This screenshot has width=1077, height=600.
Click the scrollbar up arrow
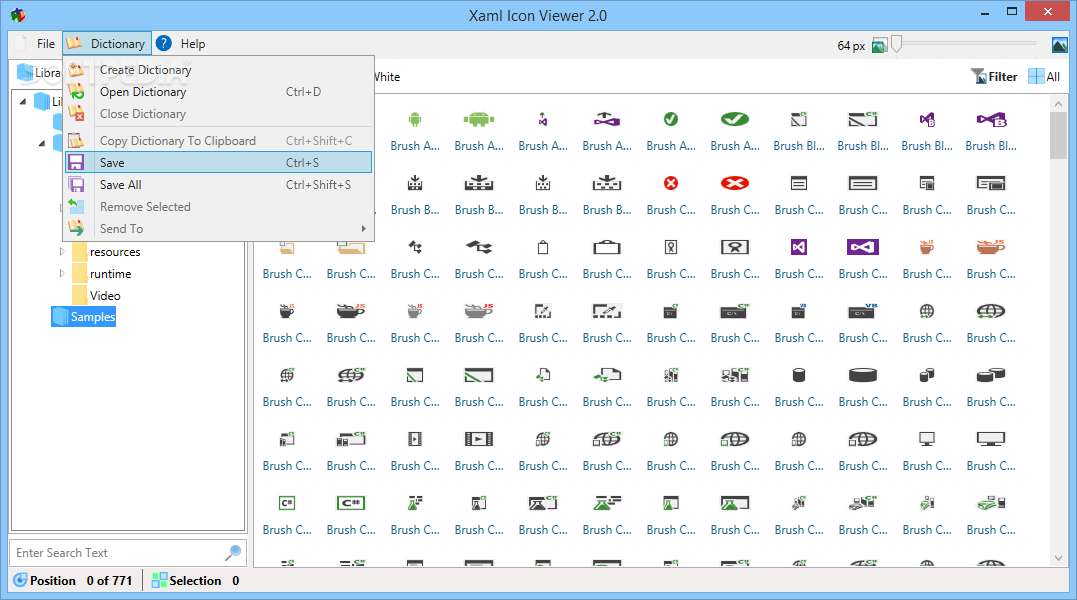[1058, 104]
